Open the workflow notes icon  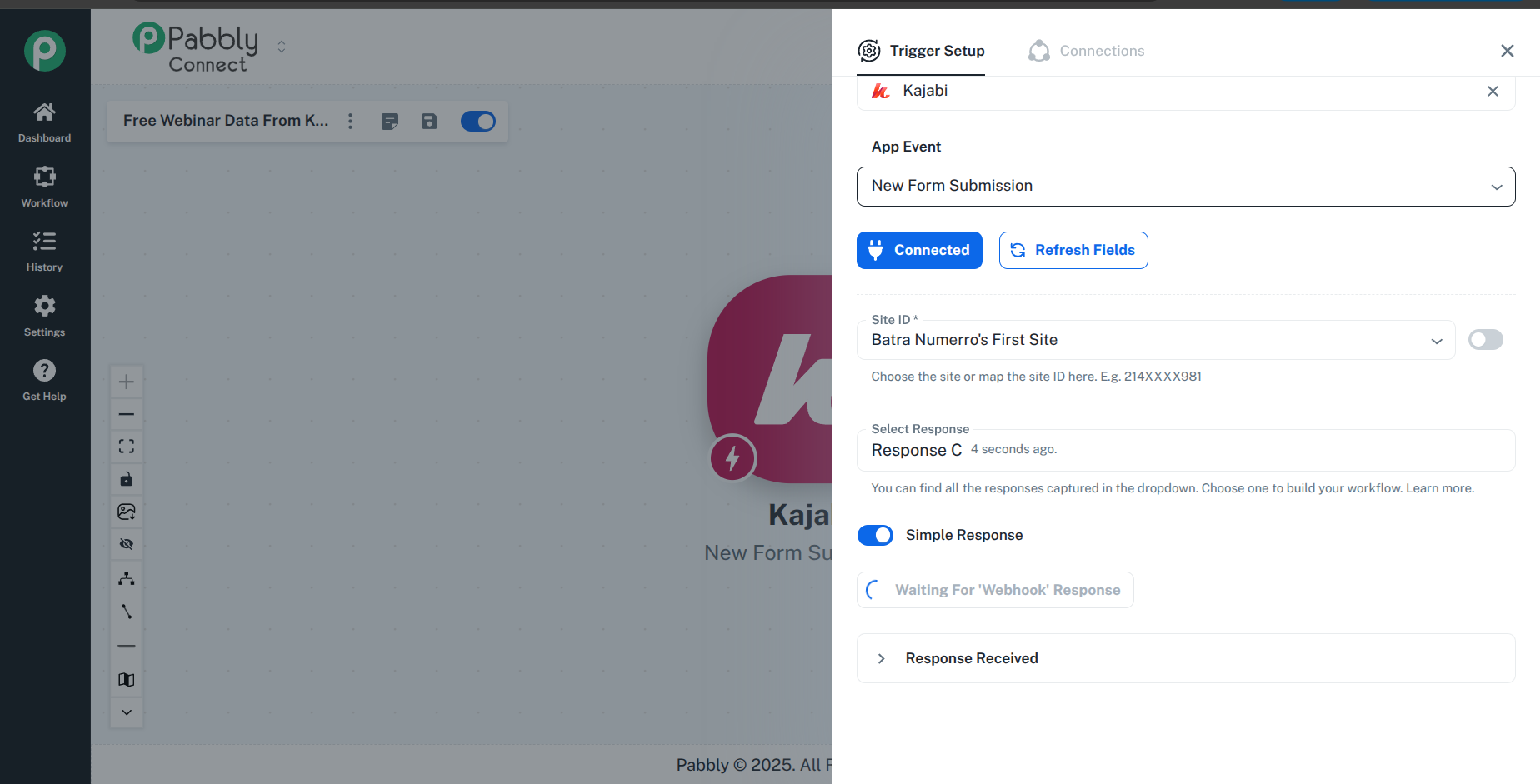point(389,122)
